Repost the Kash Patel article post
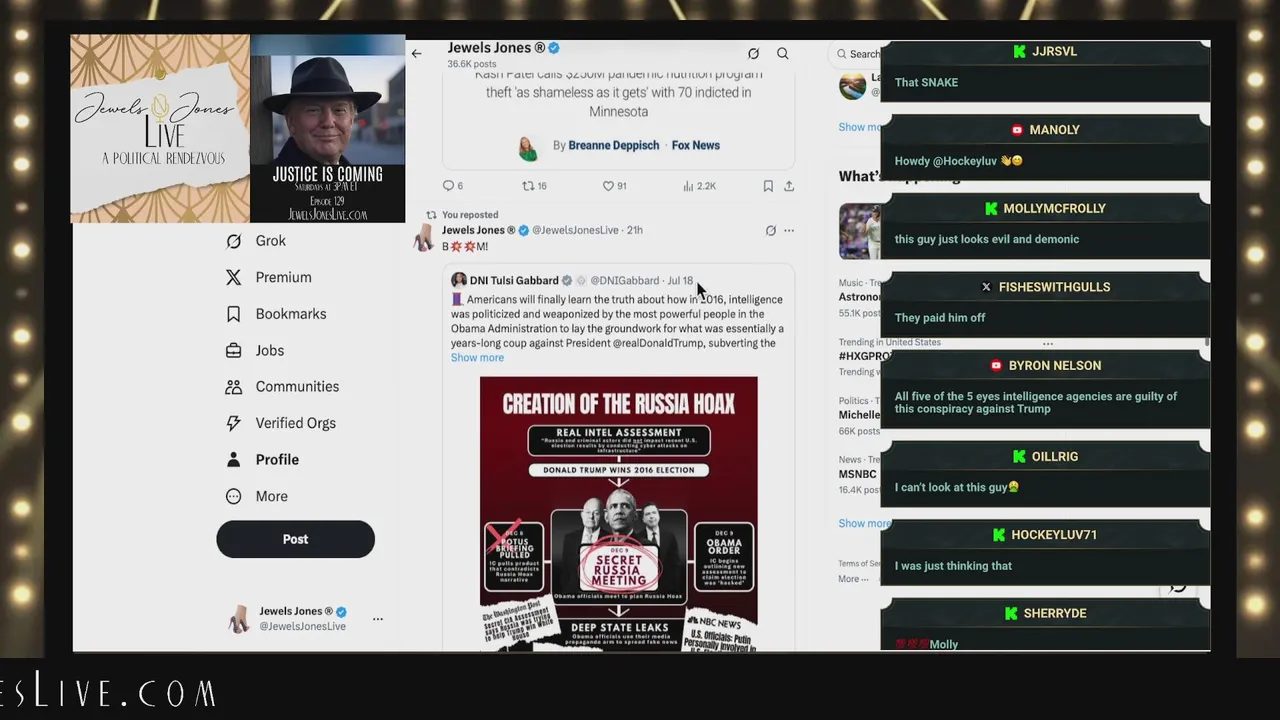This screenshot has width=1280, height=720. point(534,186)
